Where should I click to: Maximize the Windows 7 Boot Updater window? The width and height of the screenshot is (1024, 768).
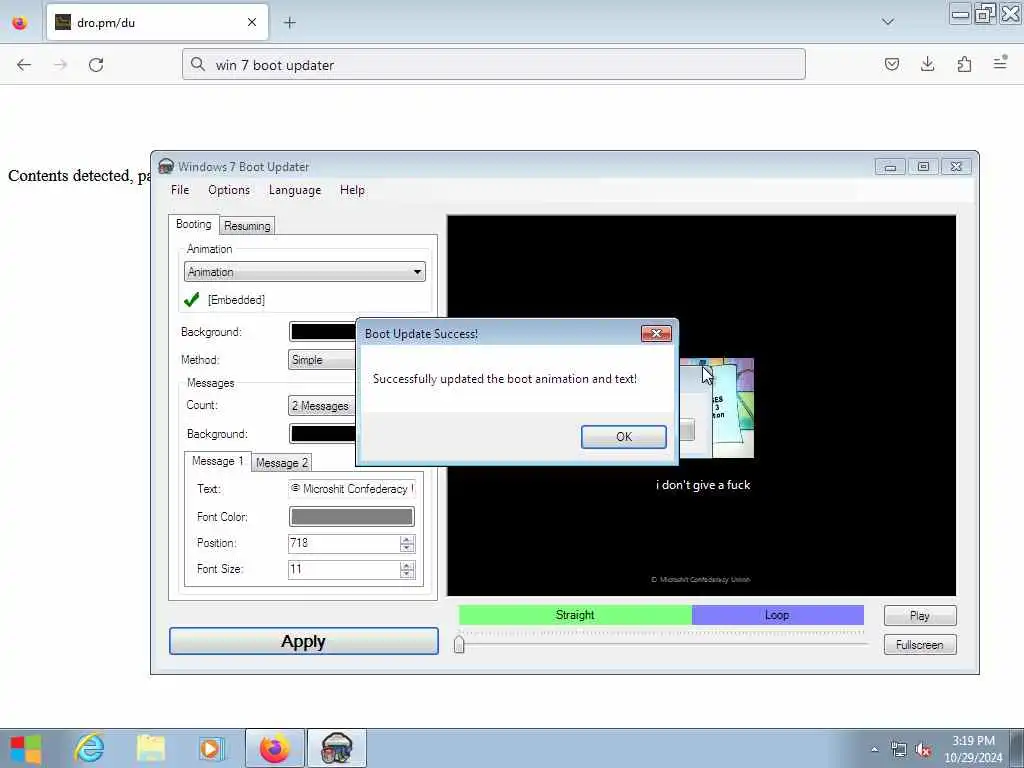point(923,167)
